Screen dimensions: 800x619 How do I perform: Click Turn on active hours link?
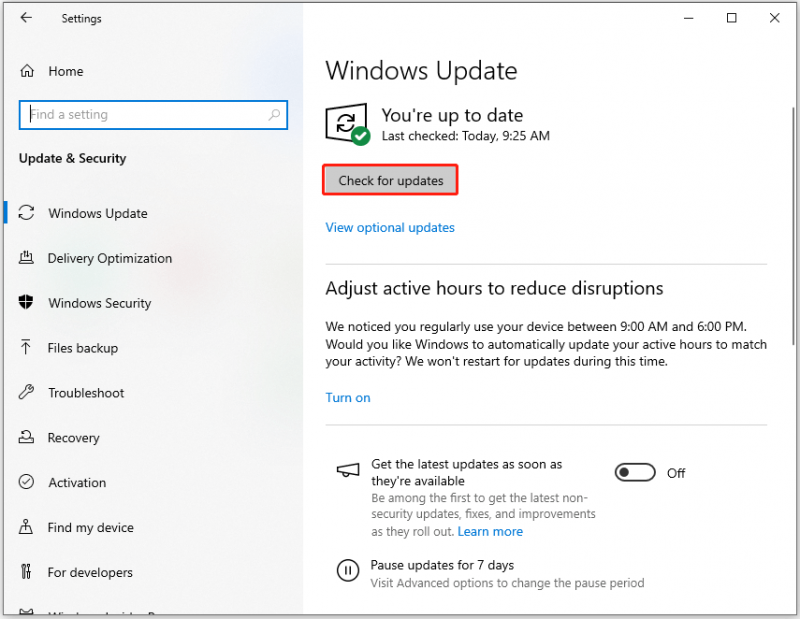(348, 398)
